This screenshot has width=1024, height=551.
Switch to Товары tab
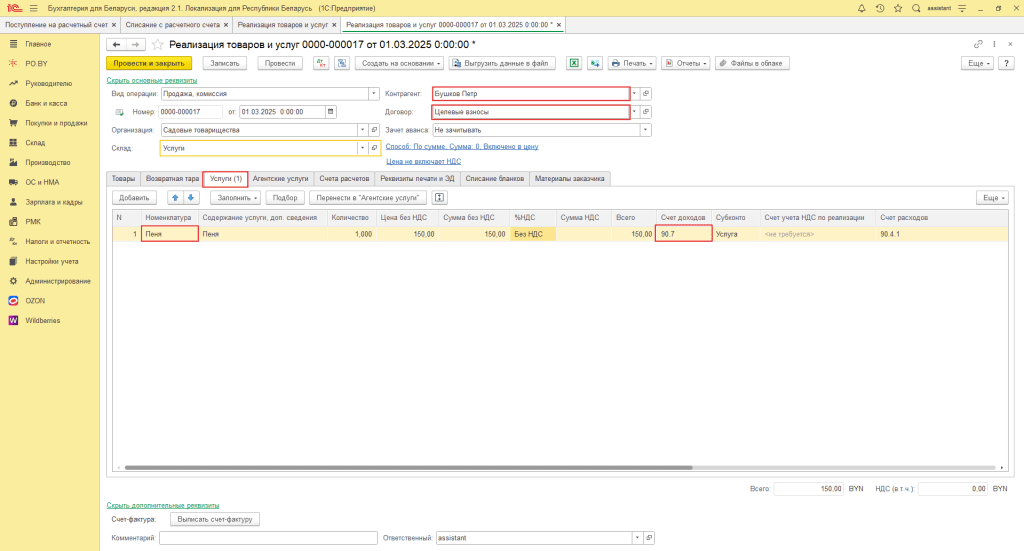point(123,178)
